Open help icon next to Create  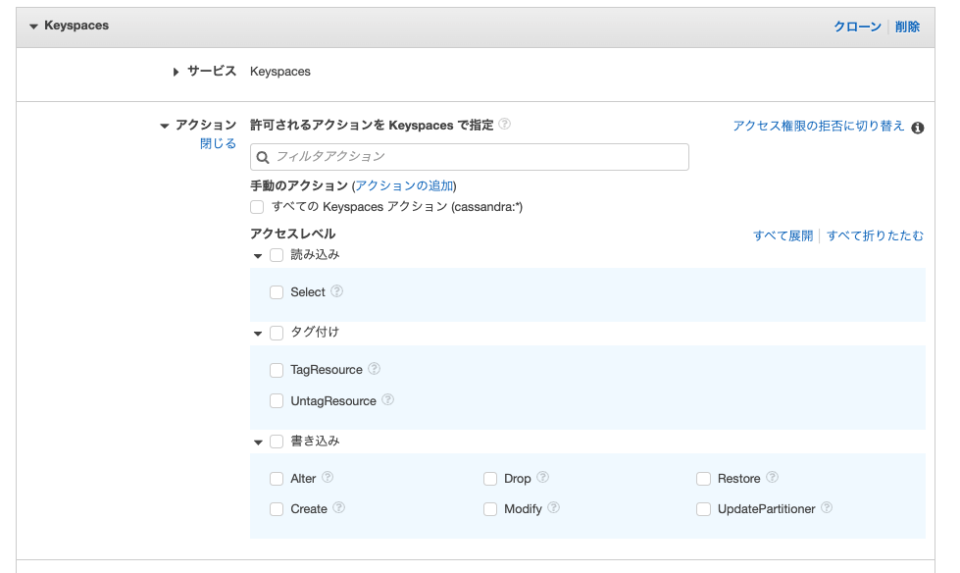click(339, 508)
